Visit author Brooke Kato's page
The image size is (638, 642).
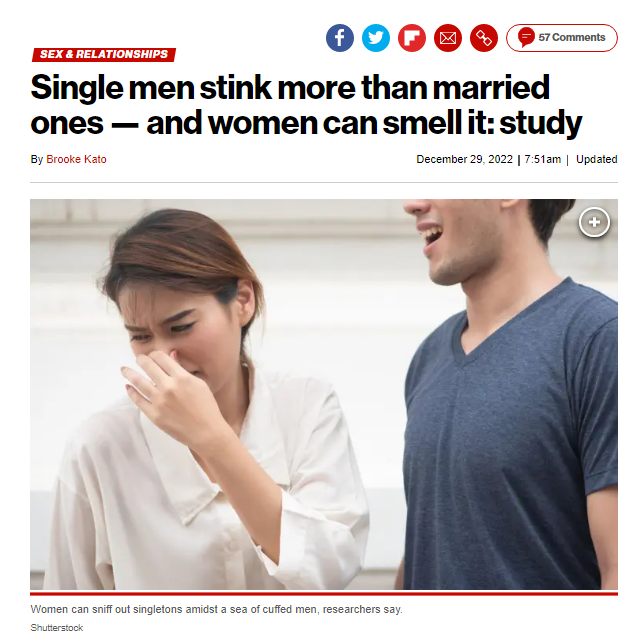(x=76, y=159)
